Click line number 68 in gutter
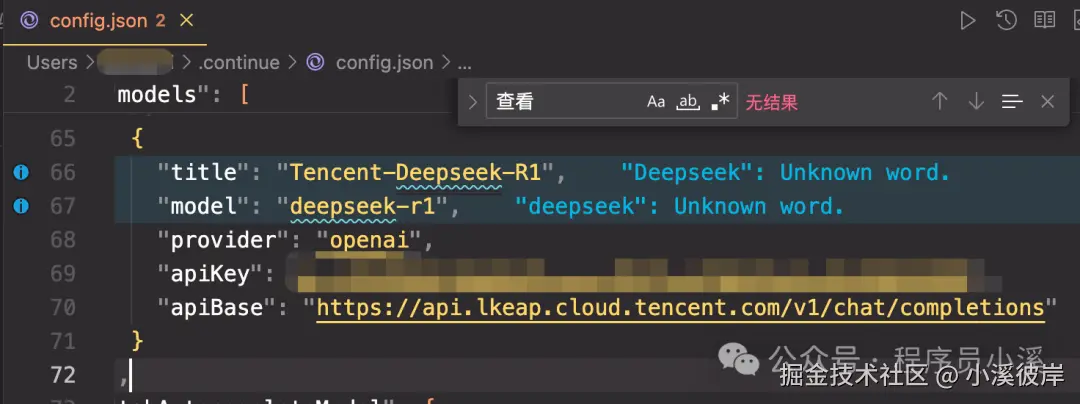 click(63, 240)
